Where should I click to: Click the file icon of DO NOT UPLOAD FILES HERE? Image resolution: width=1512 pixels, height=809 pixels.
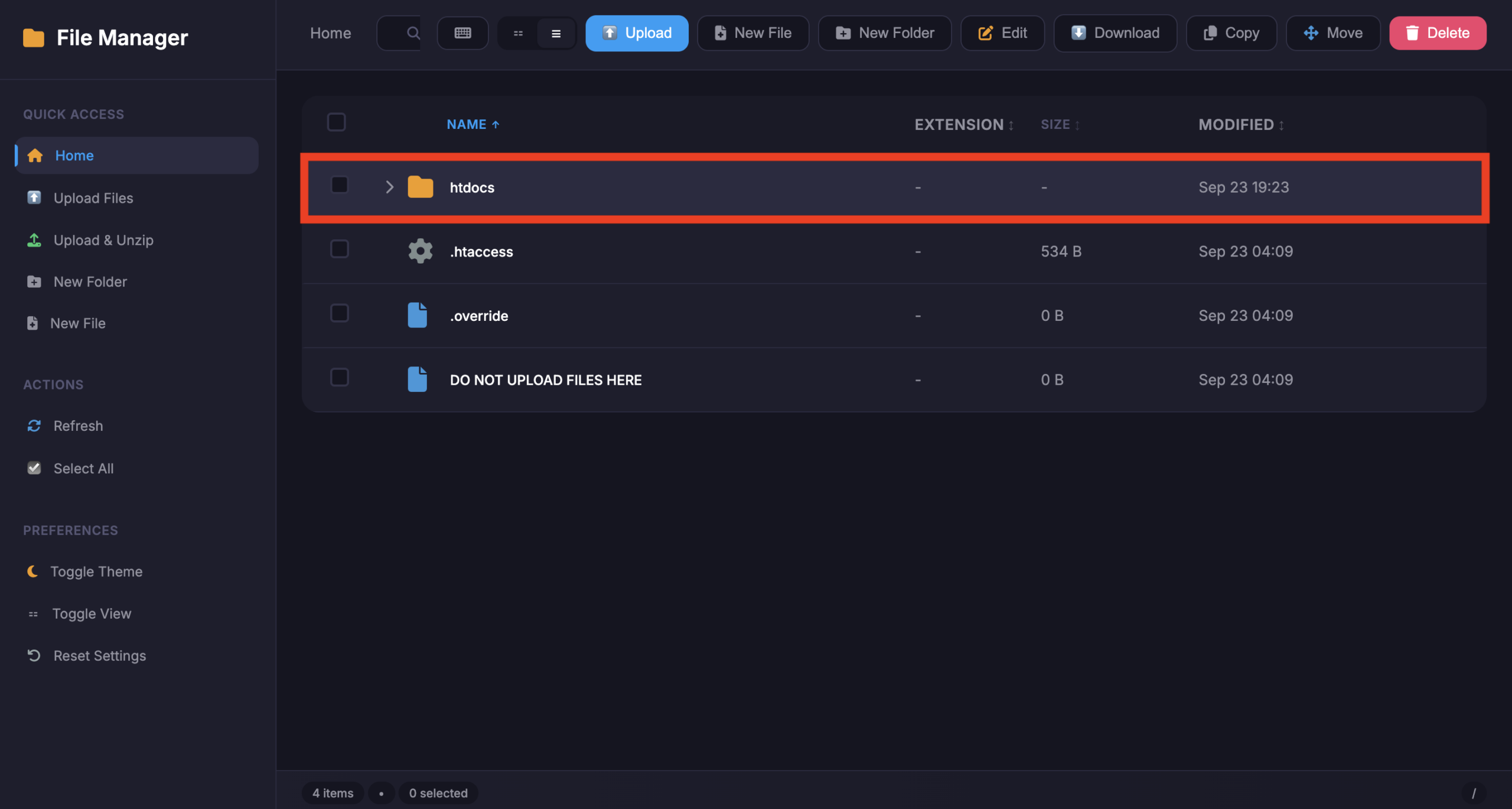(418, 379)
